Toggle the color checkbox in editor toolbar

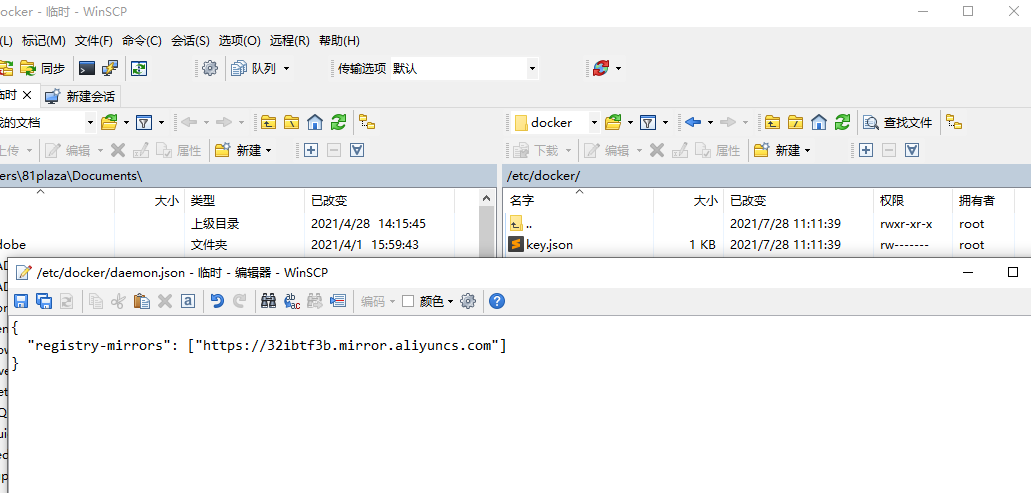pyautogui.click(x=408, y=301)
